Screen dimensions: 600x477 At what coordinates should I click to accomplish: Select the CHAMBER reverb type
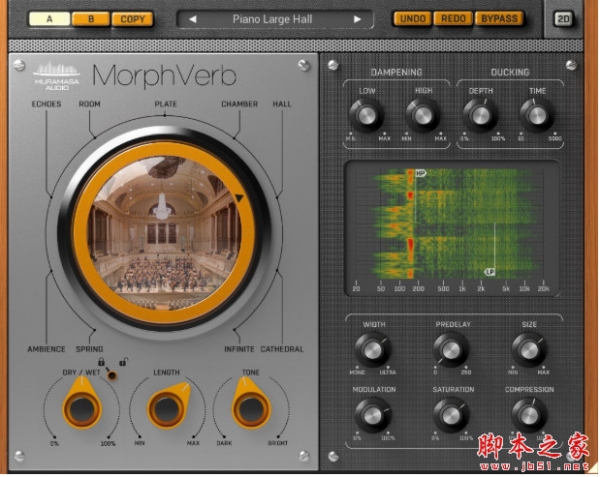click(240, 104)
